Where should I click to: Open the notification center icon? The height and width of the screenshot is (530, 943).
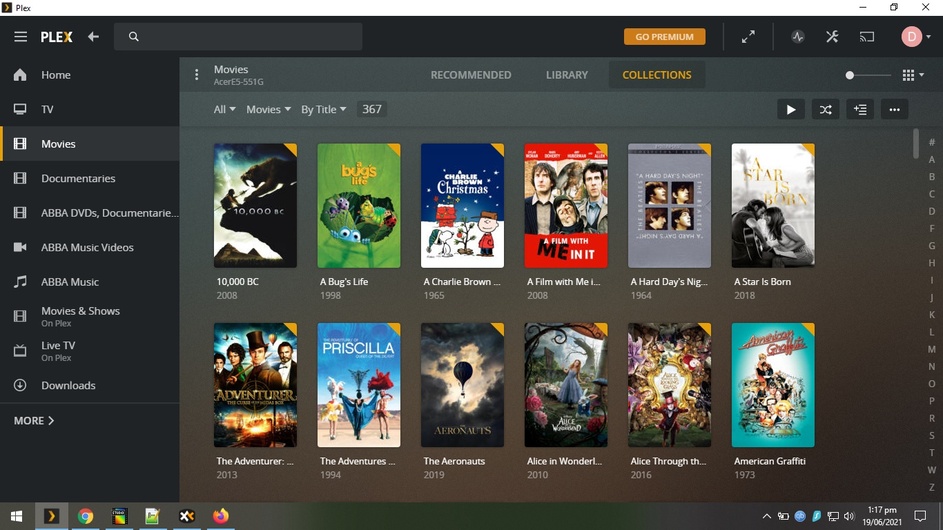[920, 516]
